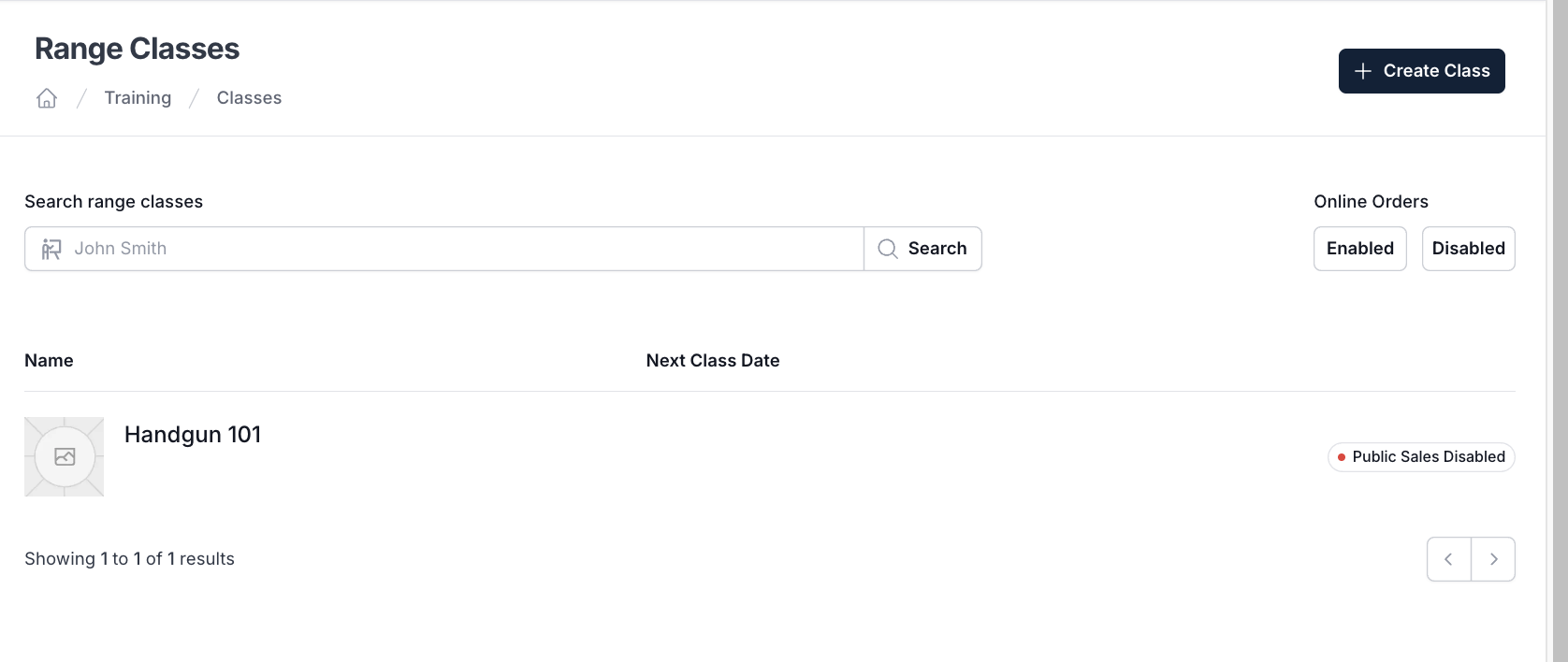Filter by Disabled online orders
This screenshot has width=1568, height=662.
(x=1469, y=249)
